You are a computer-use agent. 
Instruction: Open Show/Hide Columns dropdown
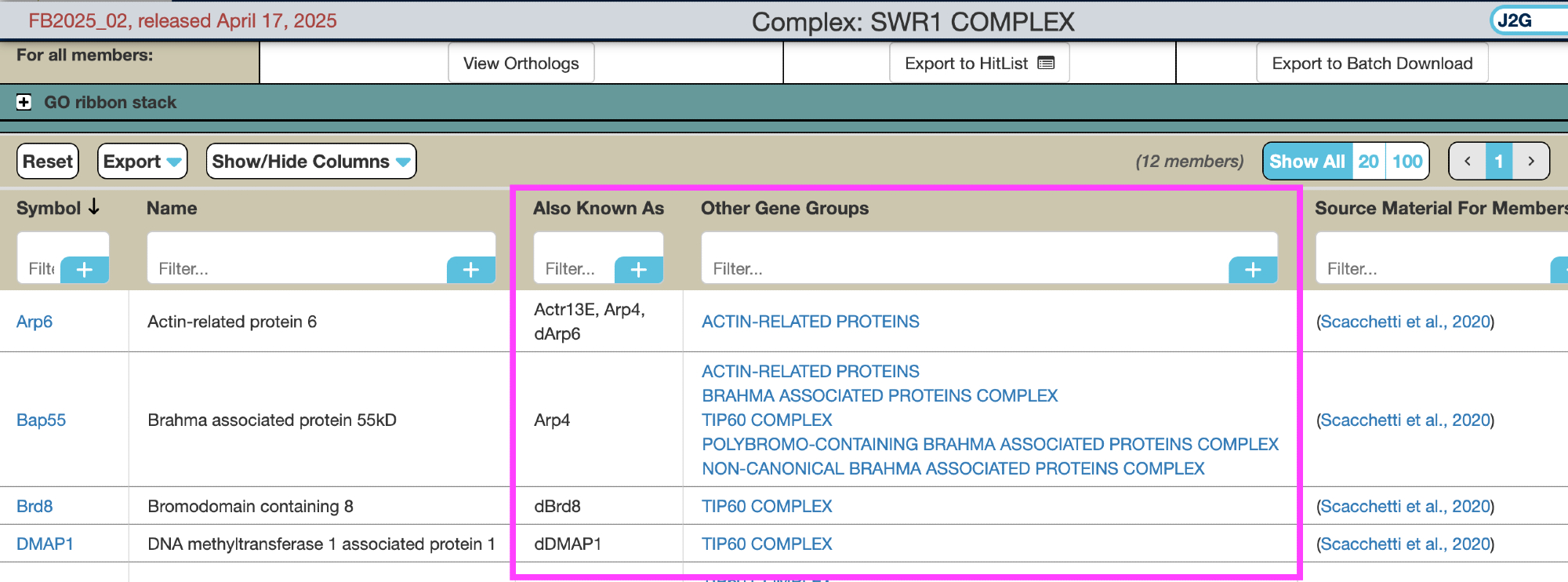click(x=310, y=162)
